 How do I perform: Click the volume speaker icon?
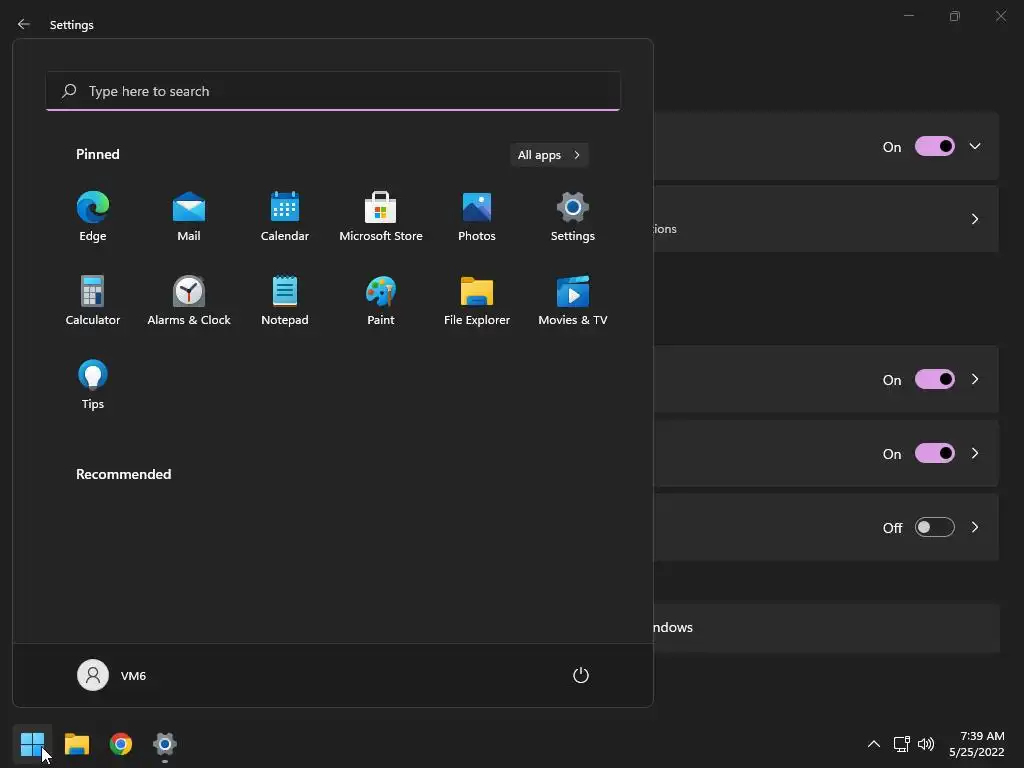click(x=926, y=744)
